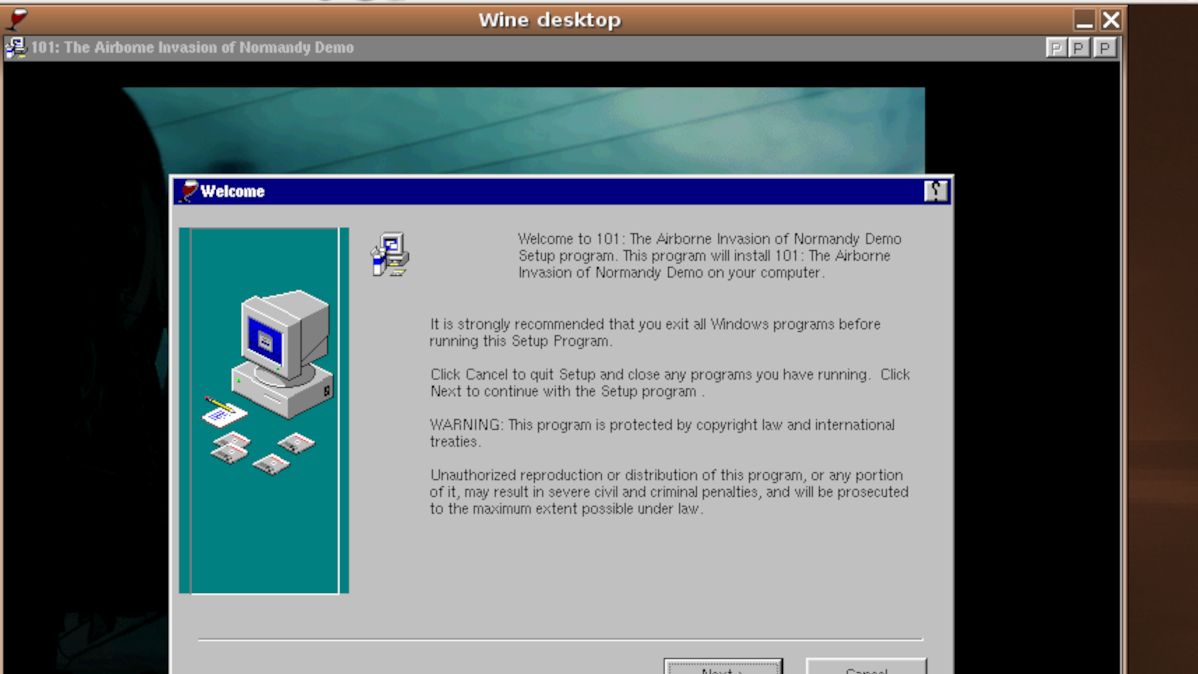Viewport: 1198px width, 674px height.
Task: Click the Wine desktop wine glass icon
Action: pos(17,19)
